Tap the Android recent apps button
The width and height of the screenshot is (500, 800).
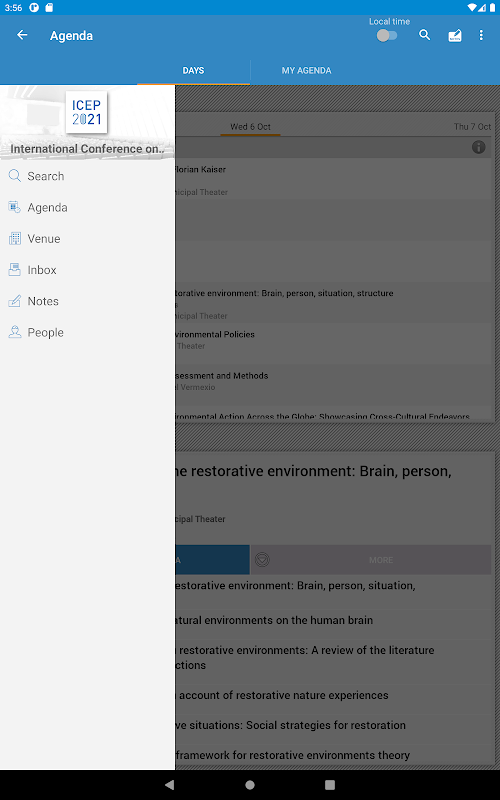pyautogui.click(x=330, y=785)
